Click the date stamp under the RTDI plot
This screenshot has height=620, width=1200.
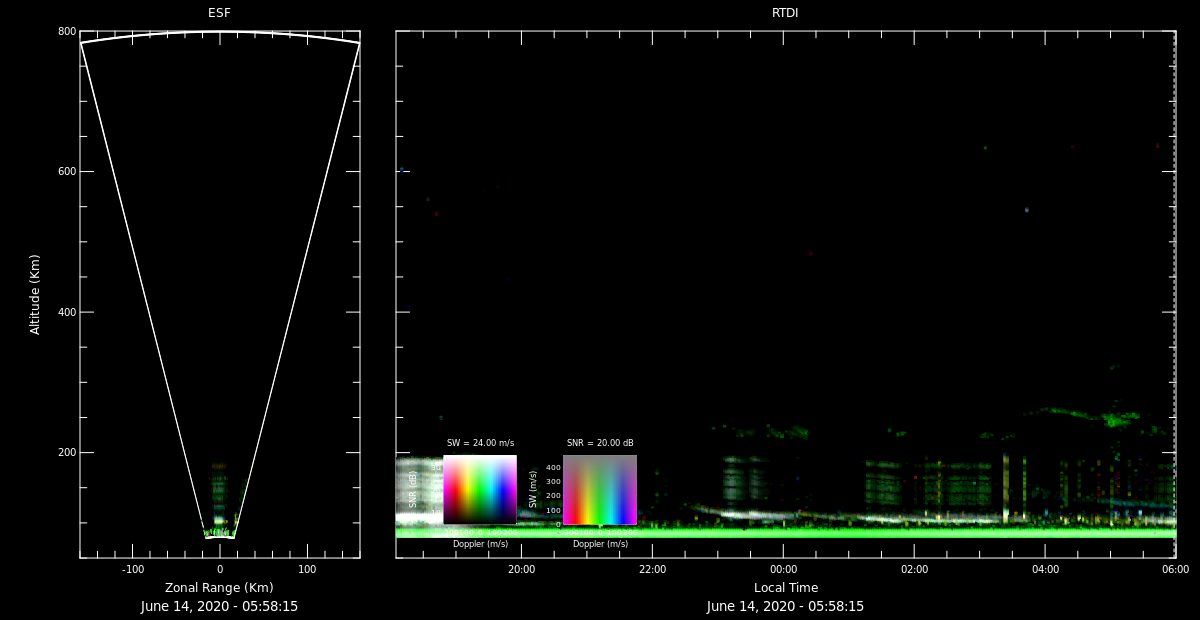785,606
